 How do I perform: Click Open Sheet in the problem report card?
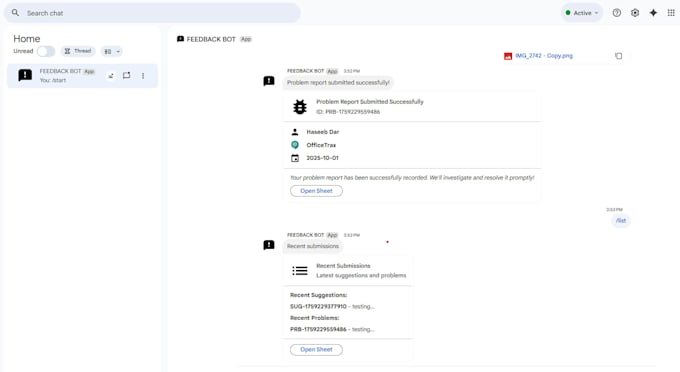[x=316, y=191]
